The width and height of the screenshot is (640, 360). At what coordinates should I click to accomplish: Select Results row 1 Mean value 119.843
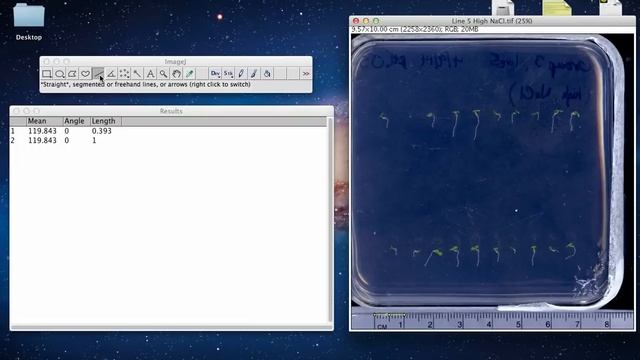coord(42,131)
